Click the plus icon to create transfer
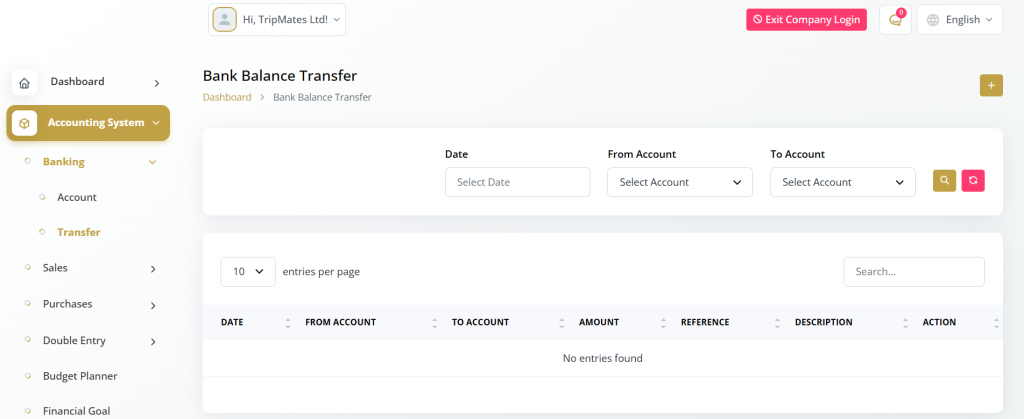The width and height of the screenshot is (1024, 419). coord(991,85)
